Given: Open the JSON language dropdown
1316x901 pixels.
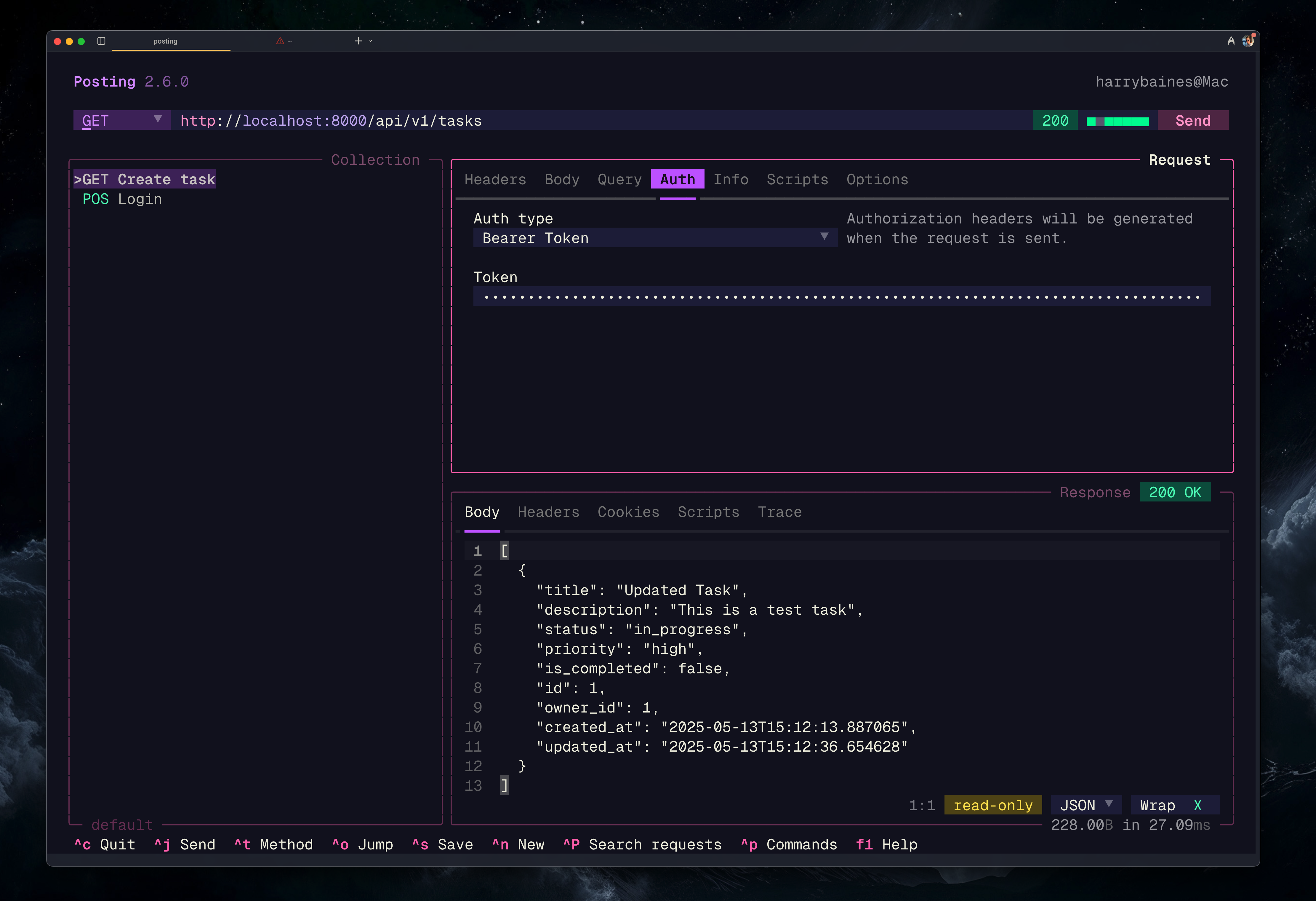Looking at the screenshot, I should tap(1086, 805).
